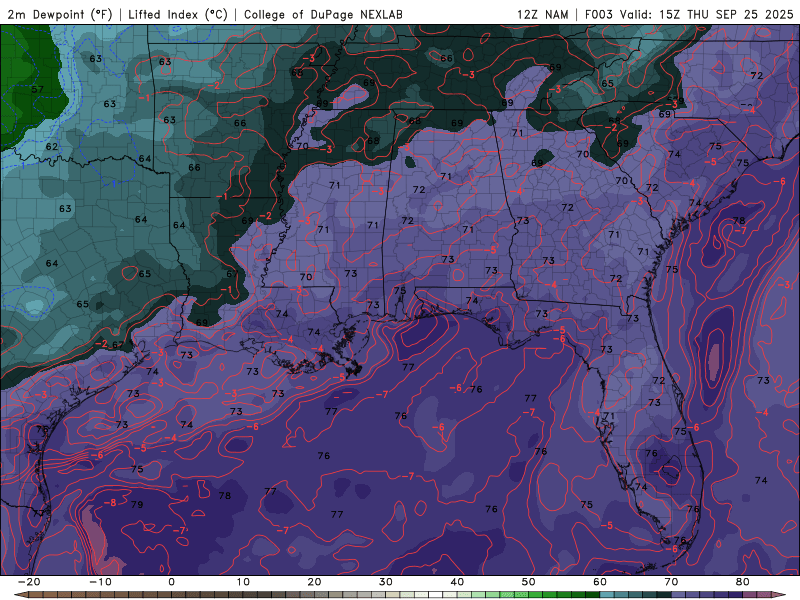Screen dimensions: 800x600
Task: Click the "70" tick label on the color scale
Action: click(671, 582)
